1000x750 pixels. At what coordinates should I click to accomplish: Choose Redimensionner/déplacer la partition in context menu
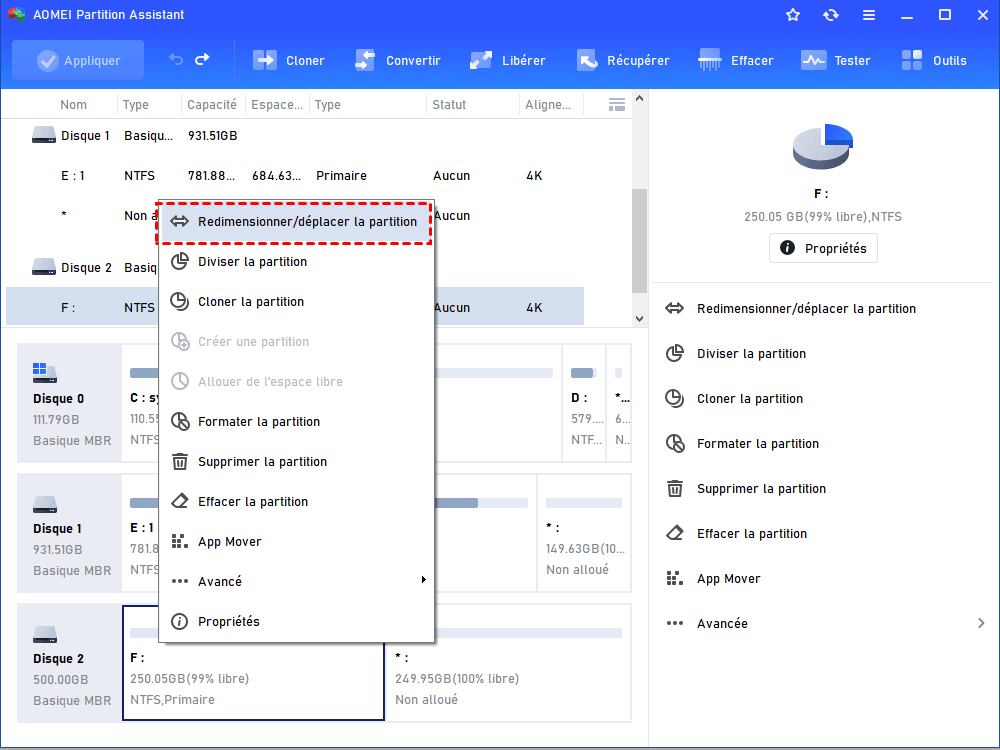pyautogui.click(x=295, y=222)
